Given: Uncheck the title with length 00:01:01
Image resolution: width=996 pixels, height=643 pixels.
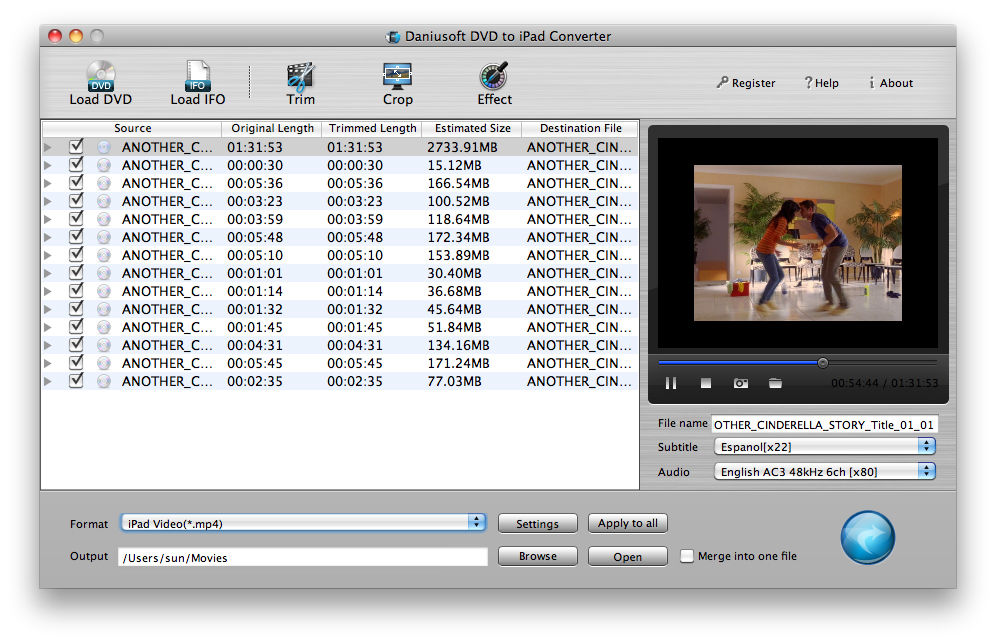Looking at the screenshot, I should pos(76,272).
